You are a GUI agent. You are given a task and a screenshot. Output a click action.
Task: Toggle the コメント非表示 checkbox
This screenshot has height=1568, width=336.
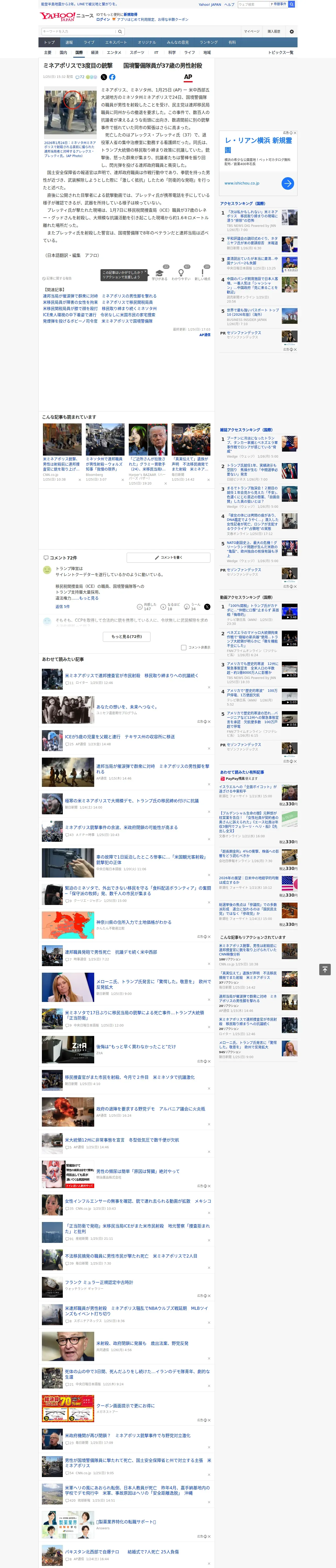(x=183, y=647)
